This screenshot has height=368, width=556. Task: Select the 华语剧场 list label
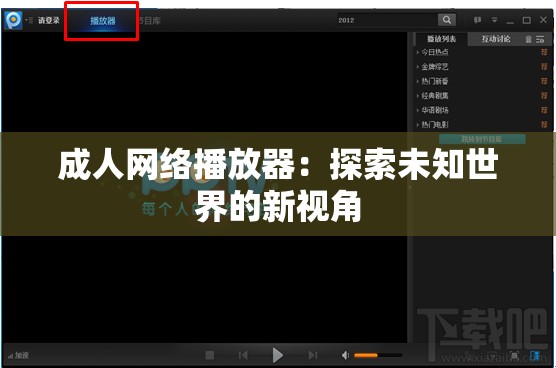tap(435, 110)
